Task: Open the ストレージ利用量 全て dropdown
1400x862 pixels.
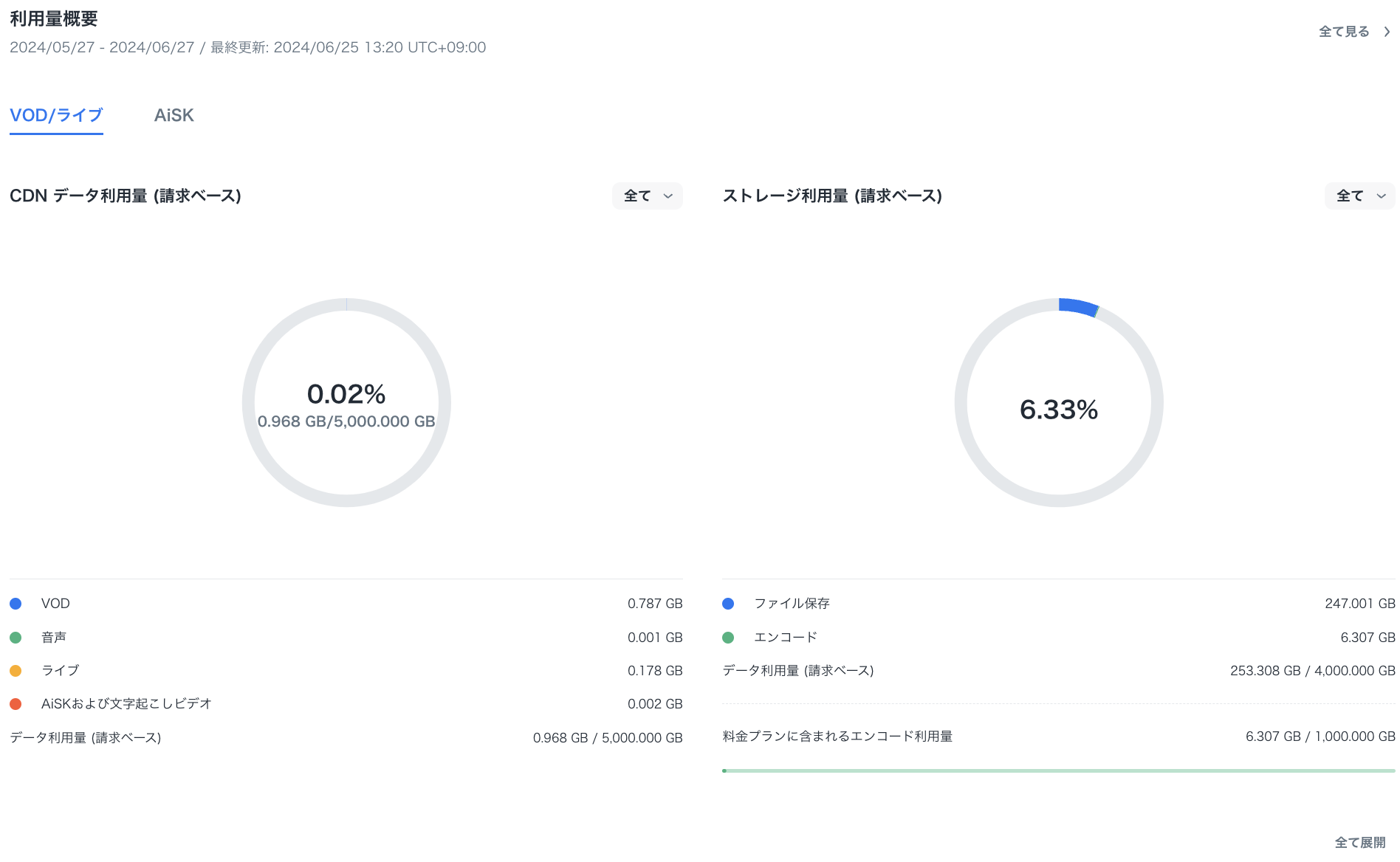Action: (1359, 196)
